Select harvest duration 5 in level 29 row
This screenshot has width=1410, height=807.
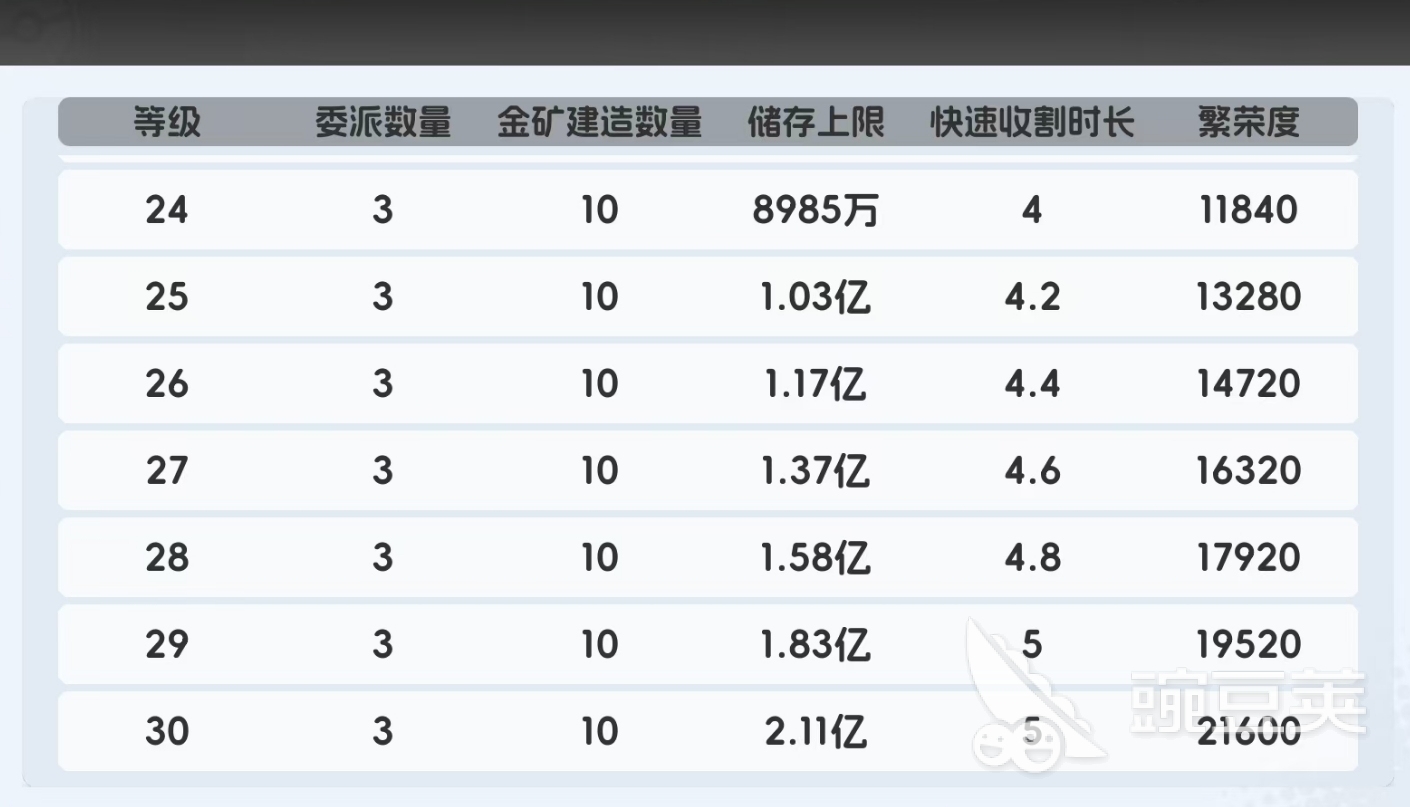(x=1032, y=645)
